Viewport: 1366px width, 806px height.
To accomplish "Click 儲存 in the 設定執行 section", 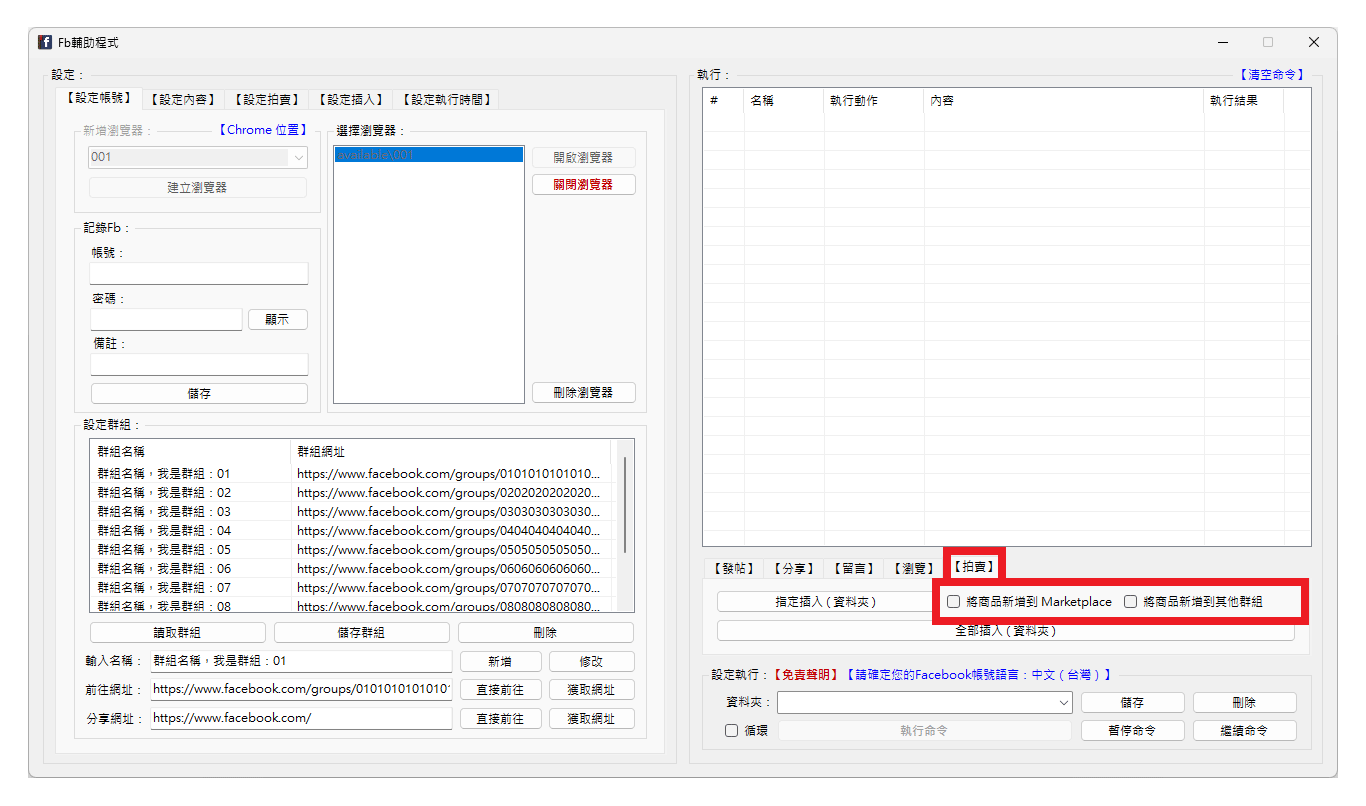I will coord(1133,703).
